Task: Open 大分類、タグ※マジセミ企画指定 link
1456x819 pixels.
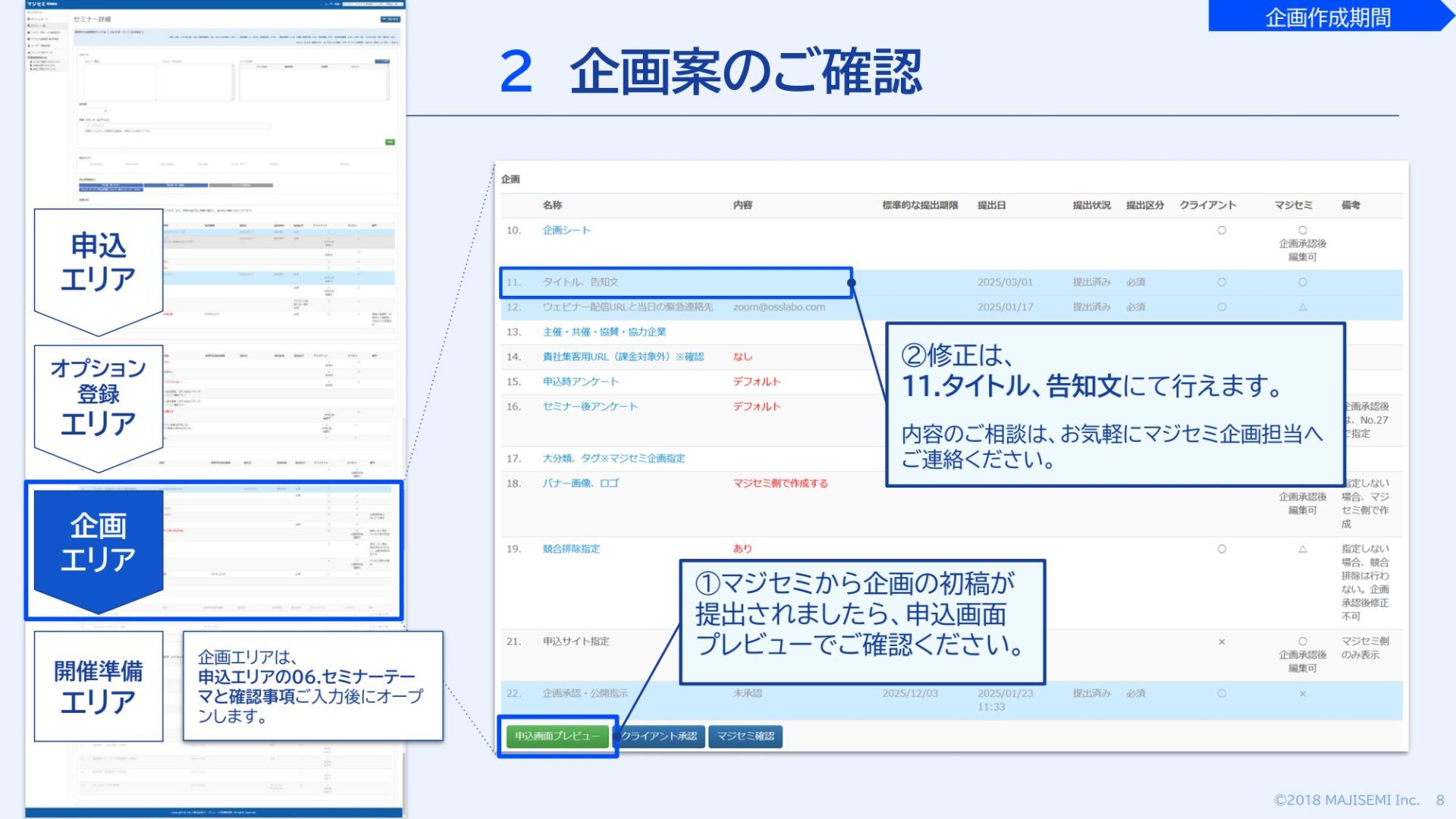Action: 613,458
